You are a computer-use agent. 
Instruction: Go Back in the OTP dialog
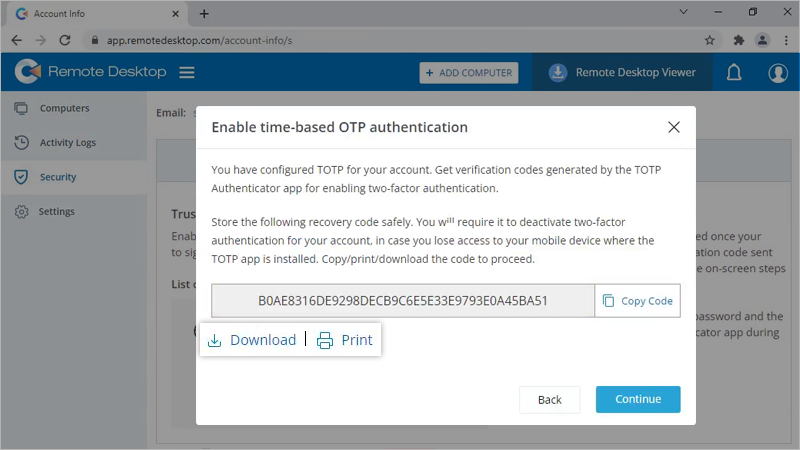point(549,399)
